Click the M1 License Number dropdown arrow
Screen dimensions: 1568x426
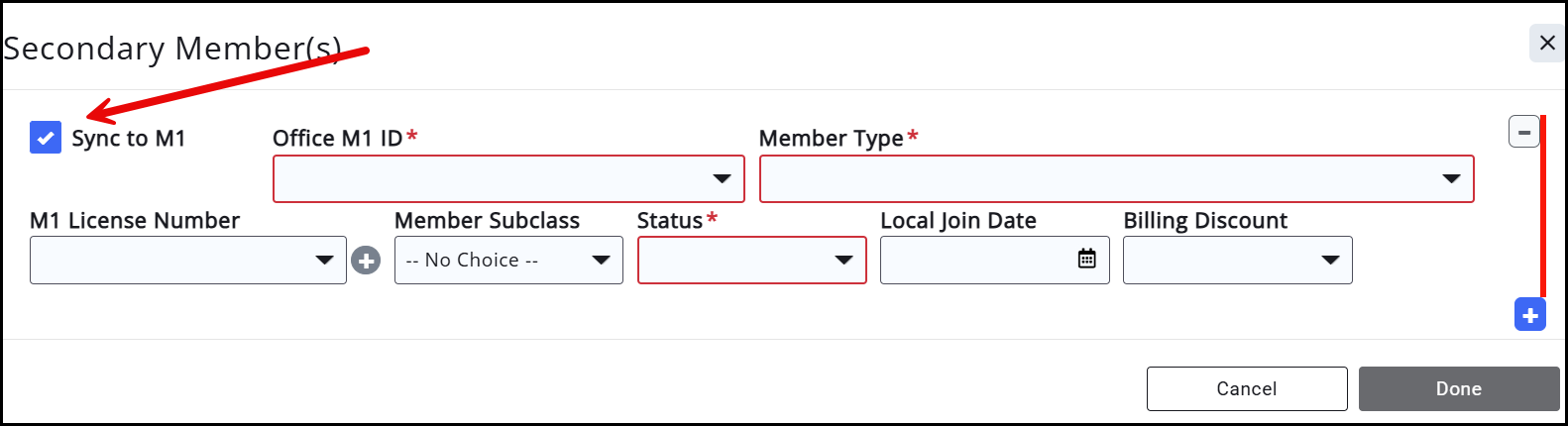(x=324, y=260)
